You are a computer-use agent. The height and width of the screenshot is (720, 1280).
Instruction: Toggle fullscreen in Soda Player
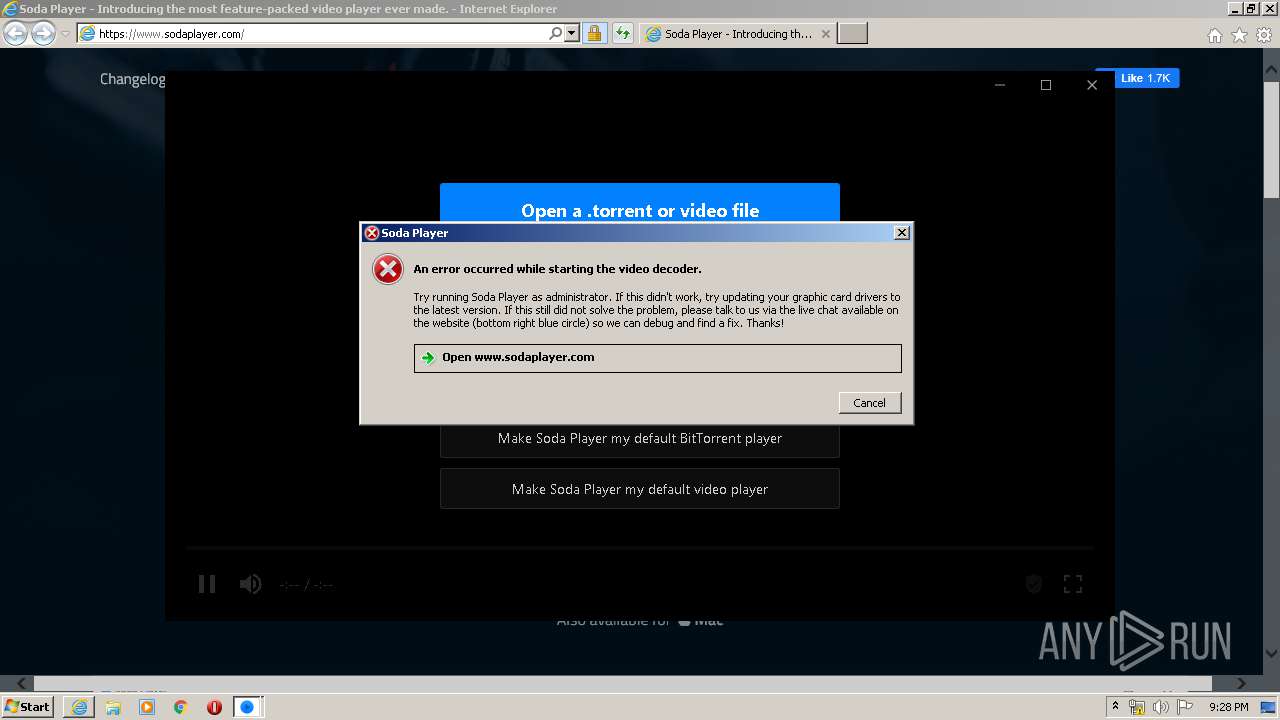[x=1073, y=584]
